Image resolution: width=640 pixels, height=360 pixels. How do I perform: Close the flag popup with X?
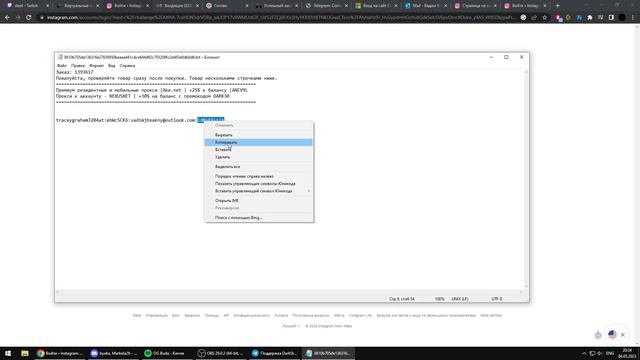tap(623, 335)
